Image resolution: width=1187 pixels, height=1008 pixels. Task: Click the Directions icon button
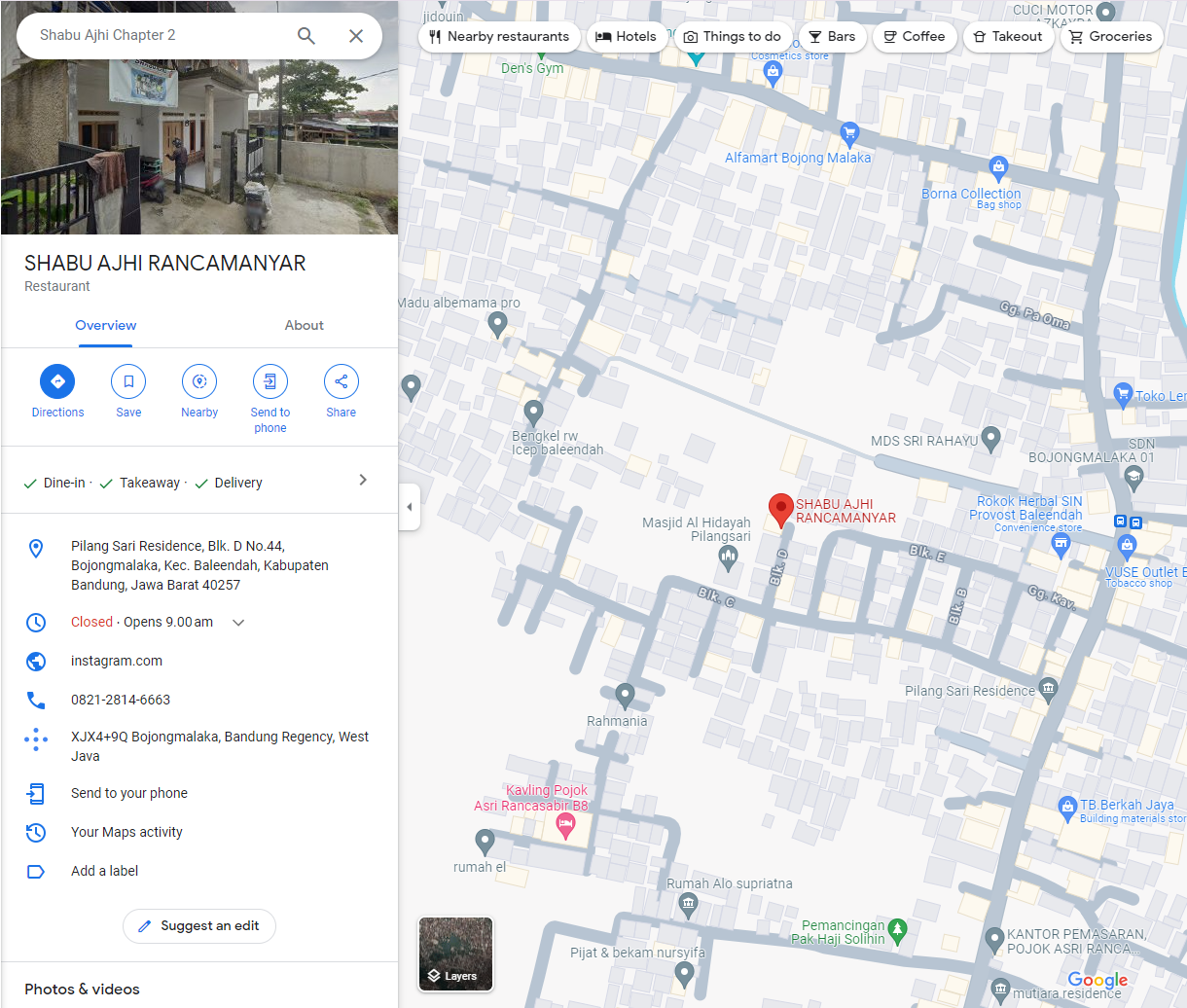(57, 381)
